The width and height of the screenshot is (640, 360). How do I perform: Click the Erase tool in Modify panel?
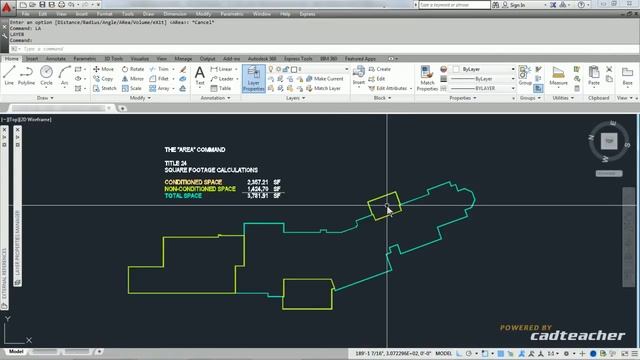[x=183, y=69]
